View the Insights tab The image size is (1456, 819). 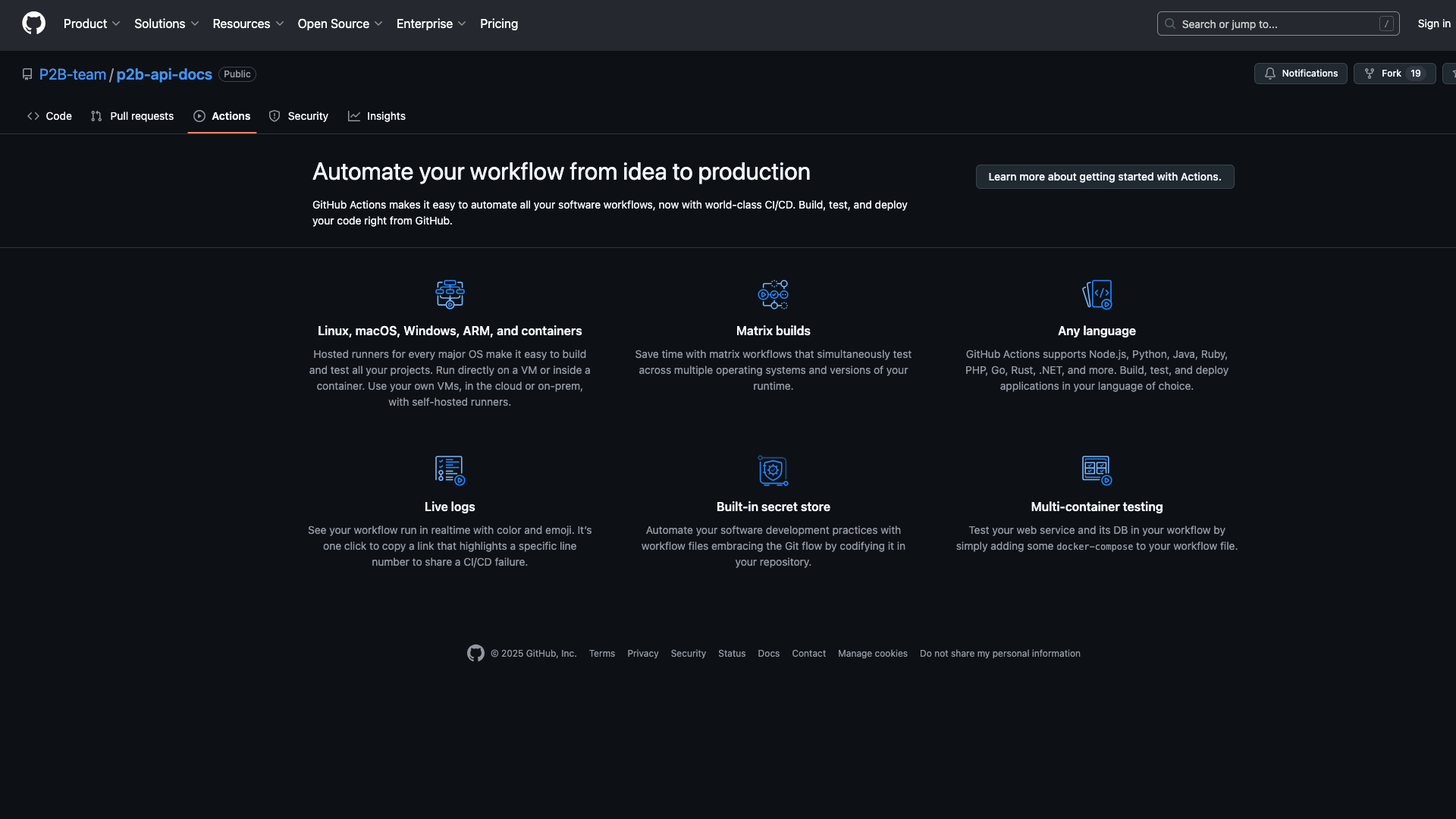point(377,116)
